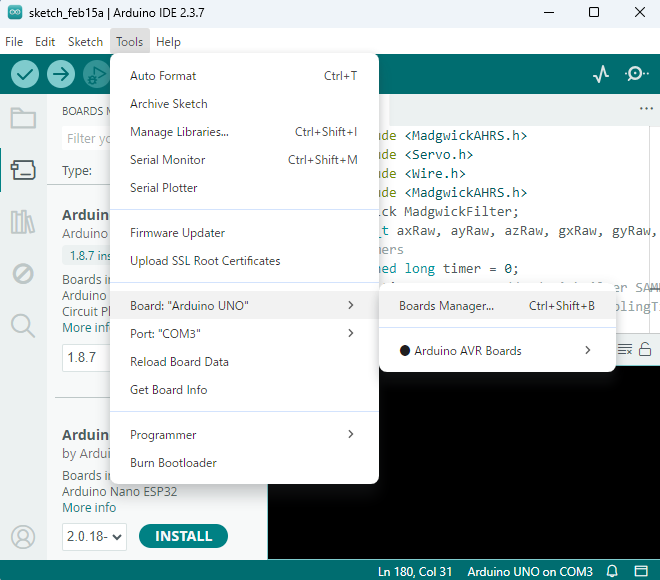
Task: Click the Verify checkmark button
Action: click(25, 74)
